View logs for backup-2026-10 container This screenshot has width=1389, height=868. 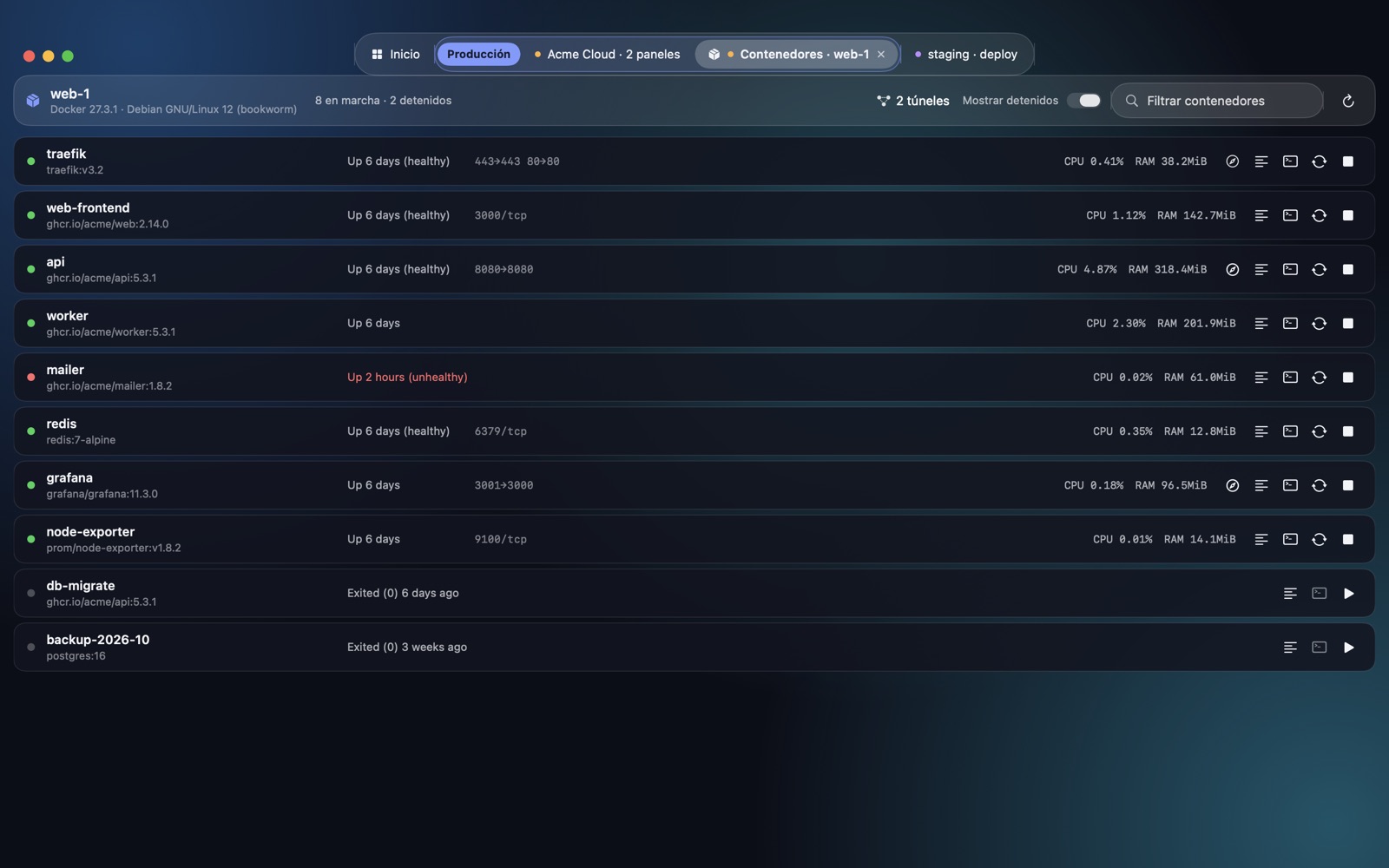pyautogui.click(x=1290, y=648)
